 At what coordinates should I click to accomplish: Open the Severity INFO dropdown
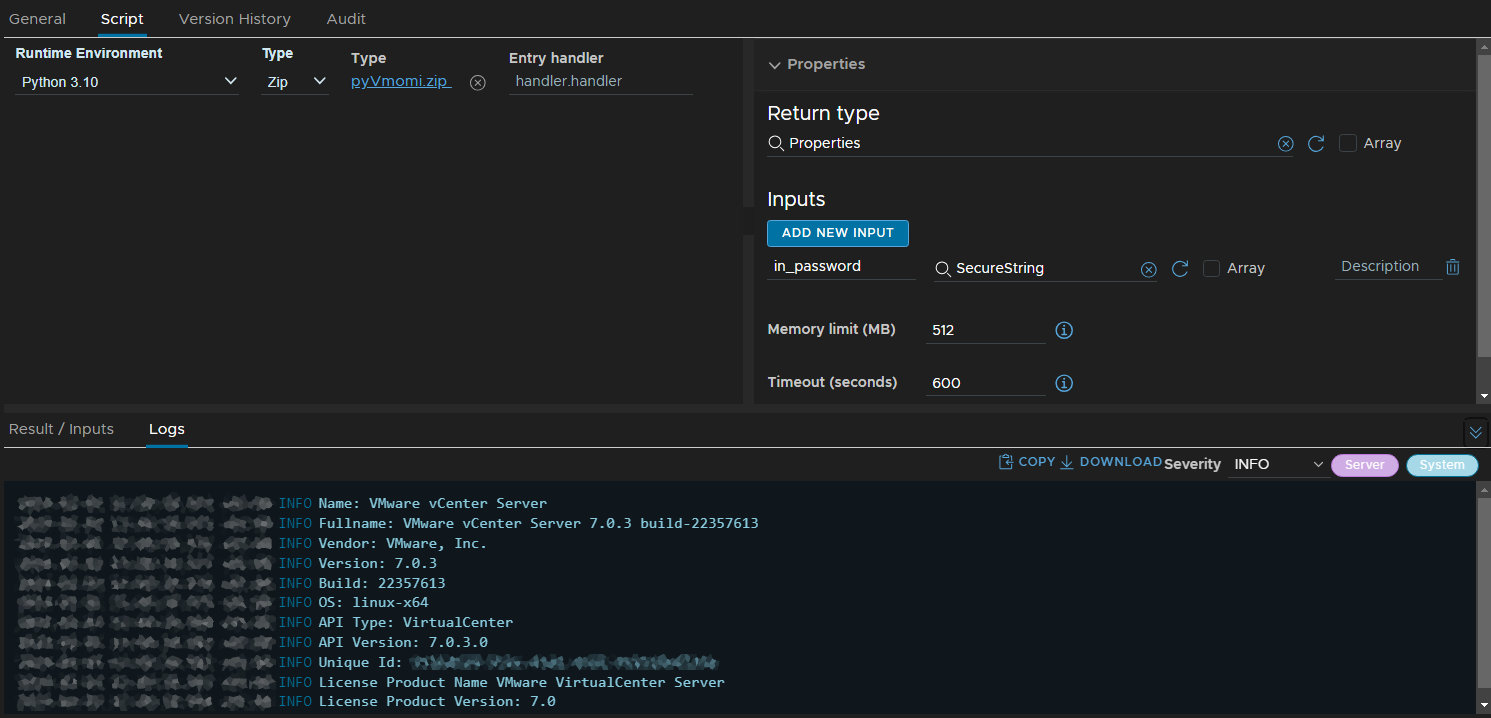point(1277,464)
